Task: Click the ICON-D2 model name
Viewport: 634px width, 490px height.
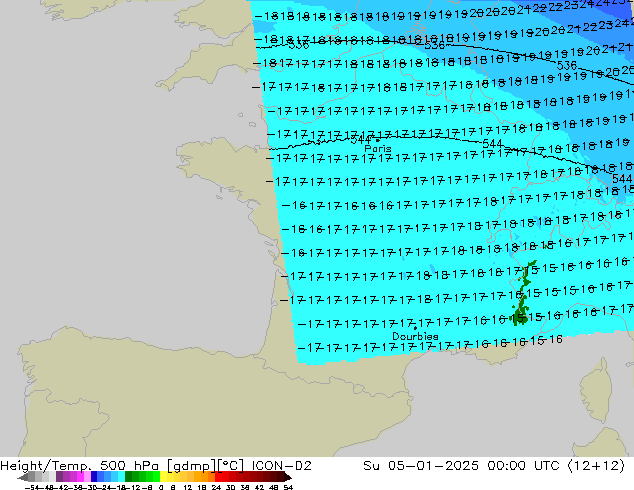Action: [x=281, y=465]
